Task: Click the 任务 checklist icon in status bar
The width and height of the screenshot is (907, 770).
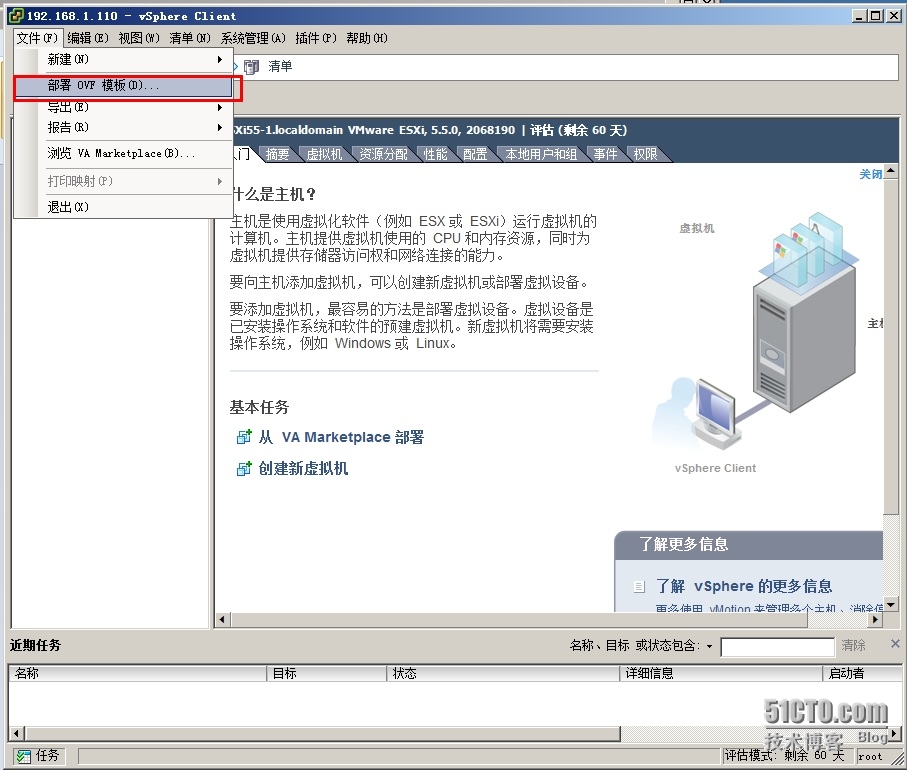Action: tap(24, 756)
